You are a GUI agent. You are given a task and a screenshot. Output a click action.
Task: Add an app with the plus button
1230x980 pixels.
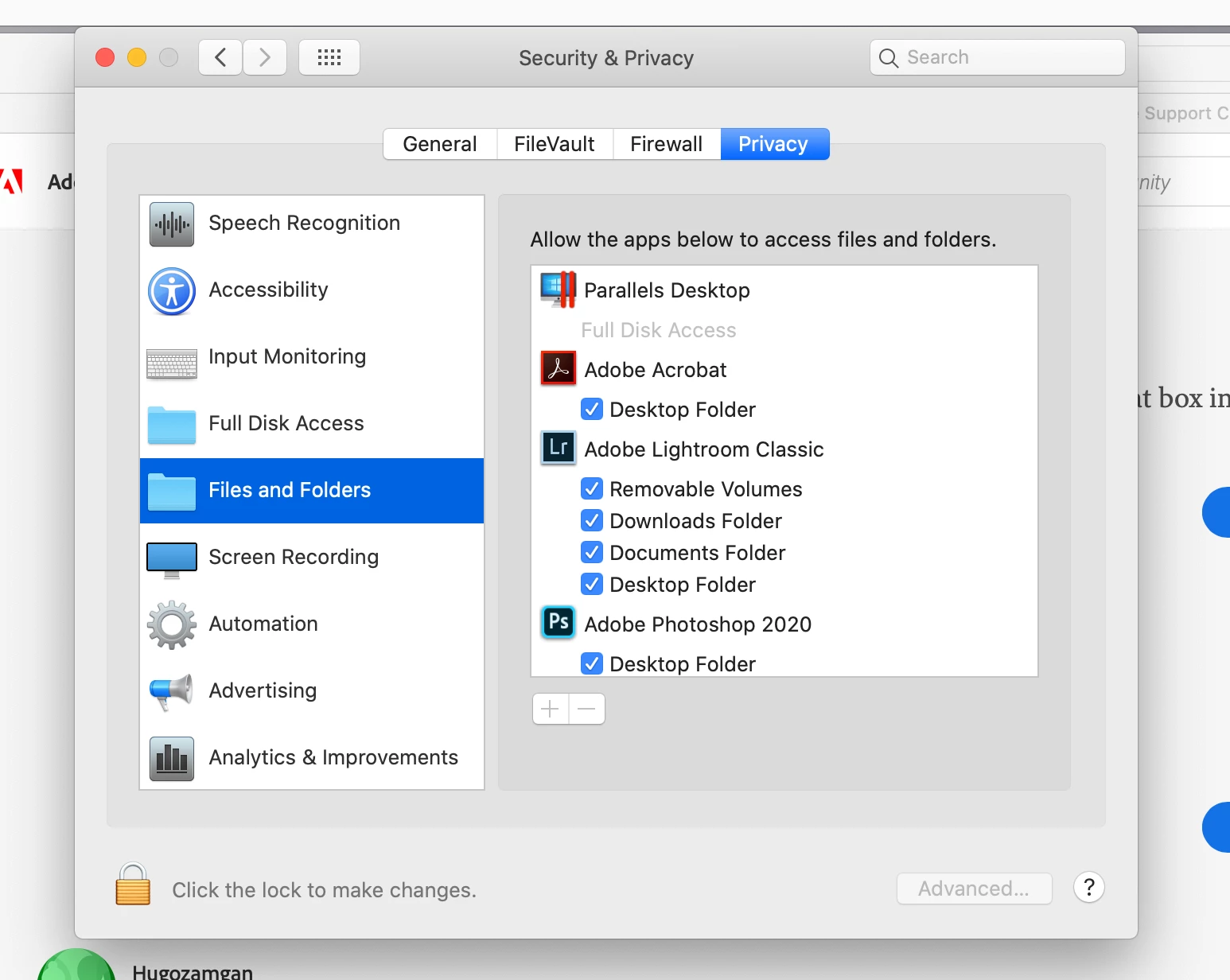coord(551,709)
